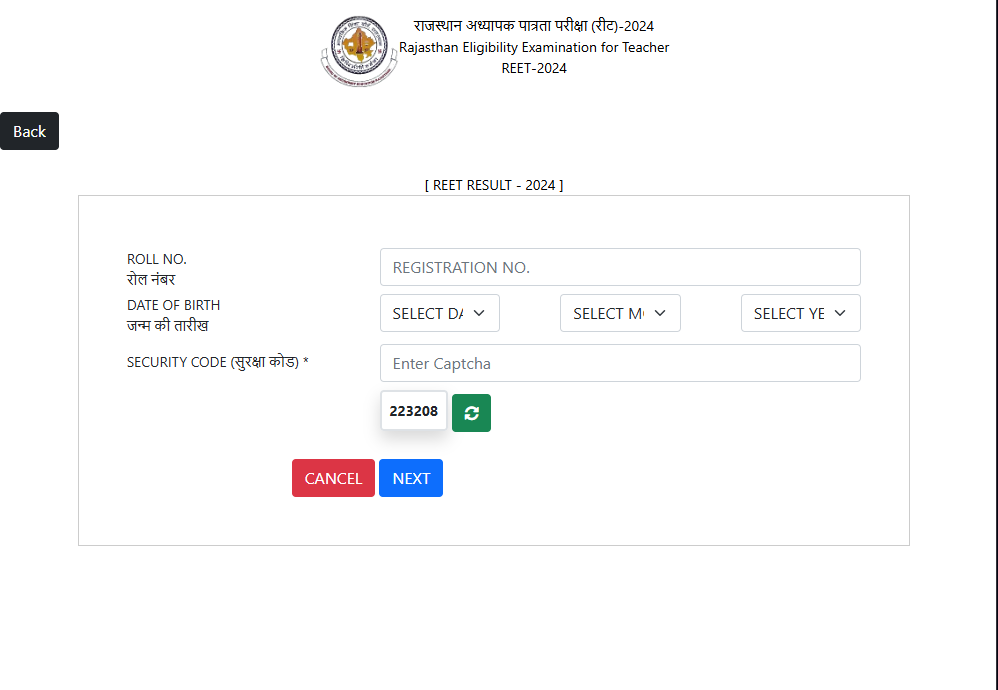This screenshot has height=690, width=998.
Task: Open the SELECT YEAR dropdown
Action: coord(801,313)
